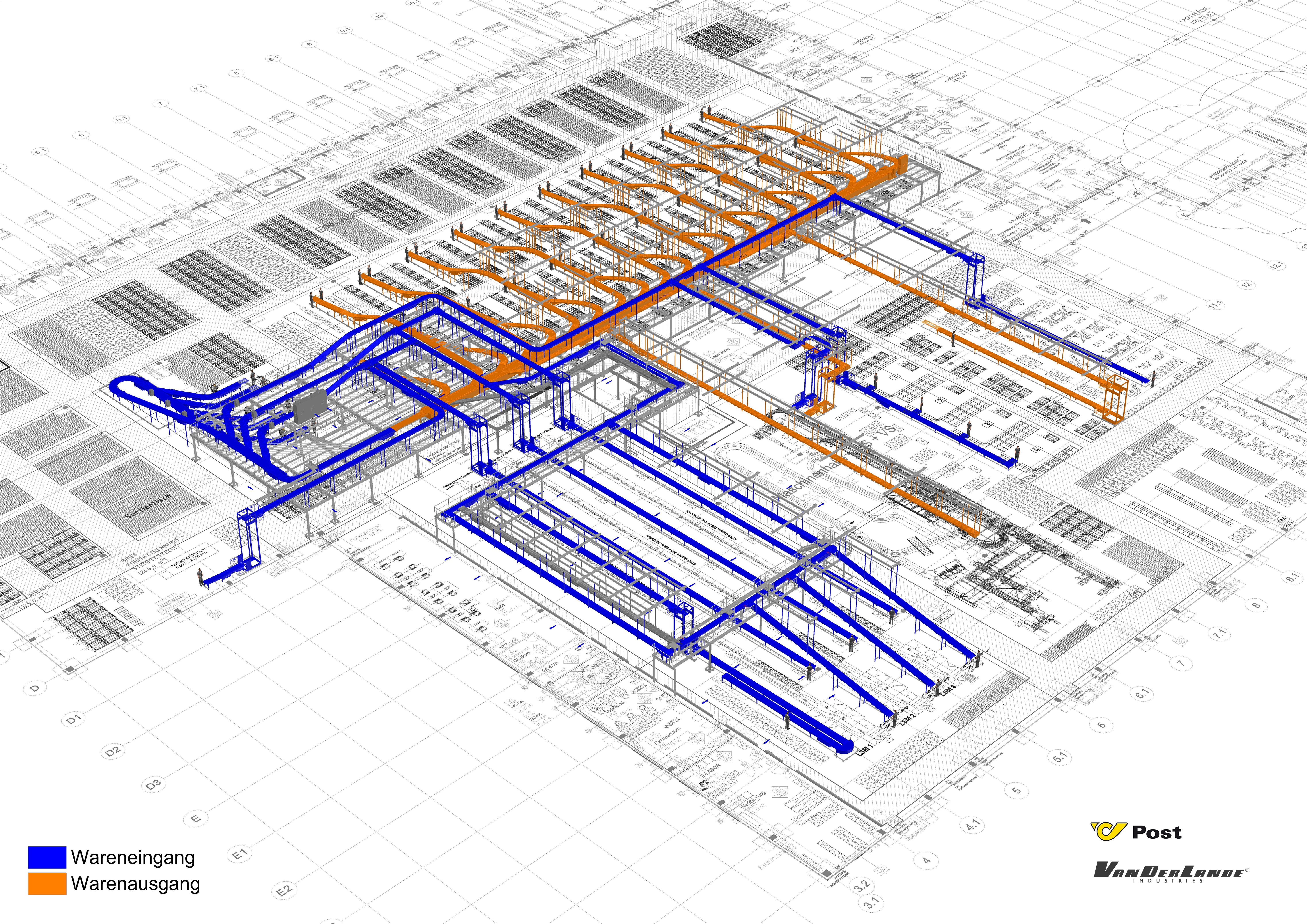
Task: Click grid axis bubble 4.1
Action: pyautogui.click(x=972, y=824)
